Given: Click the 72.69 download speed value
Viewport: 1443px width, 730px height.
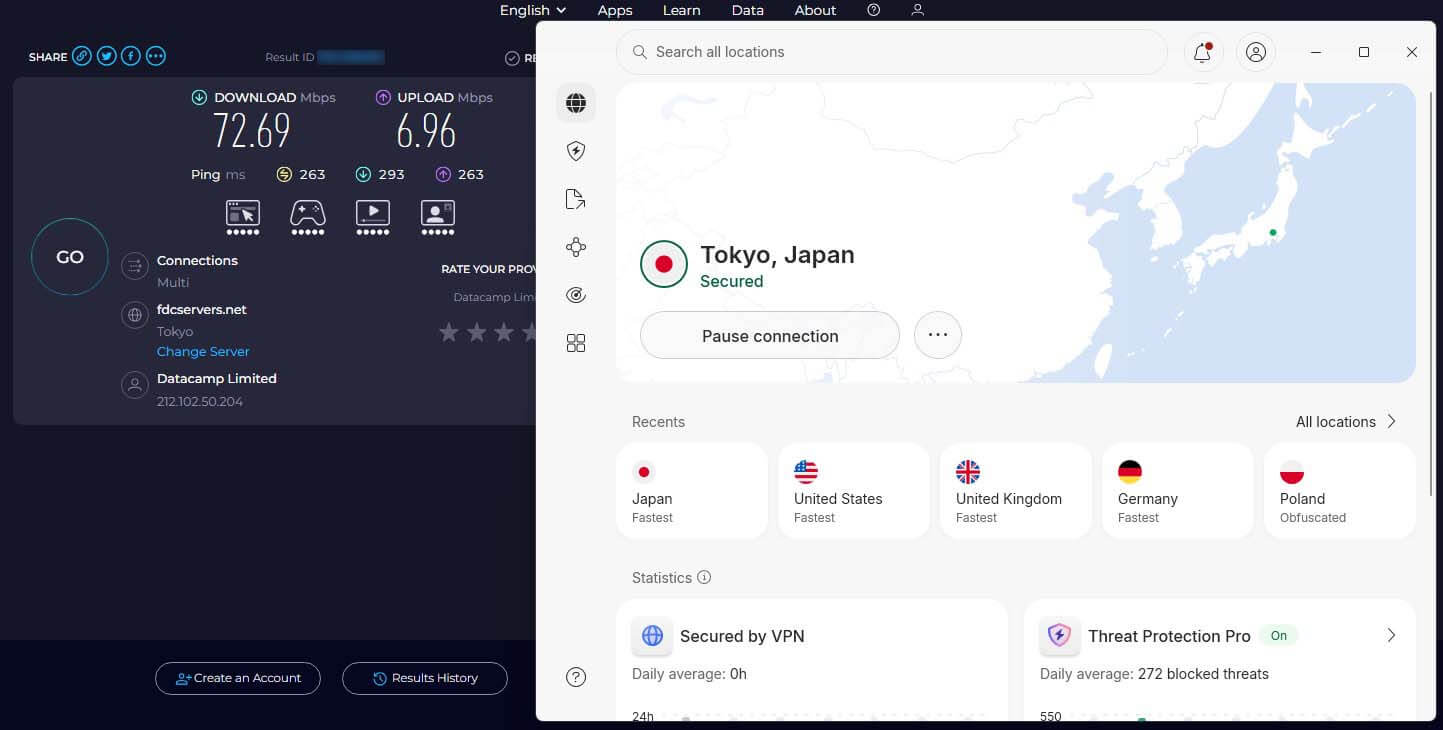Looking at the screenshot, I should click(252, 131).
